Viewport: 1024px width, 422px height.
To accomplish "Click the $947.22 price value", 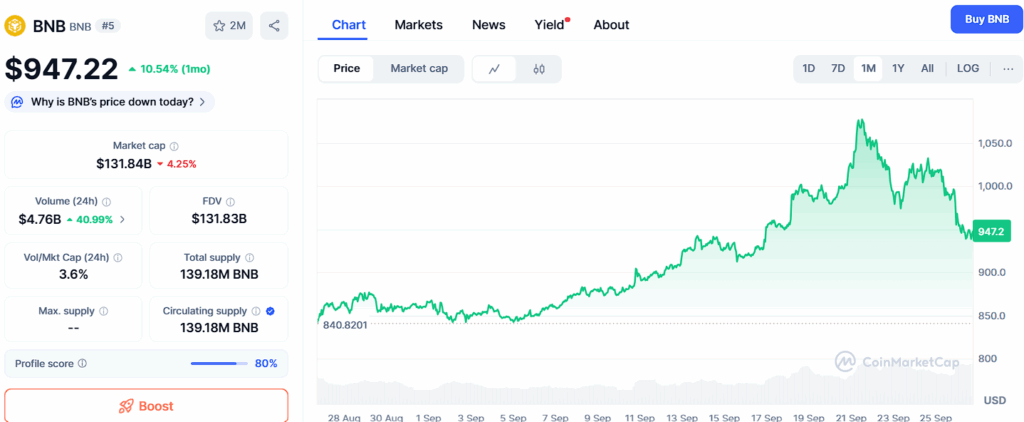I will pyautogui.click(x=62, y=69).
